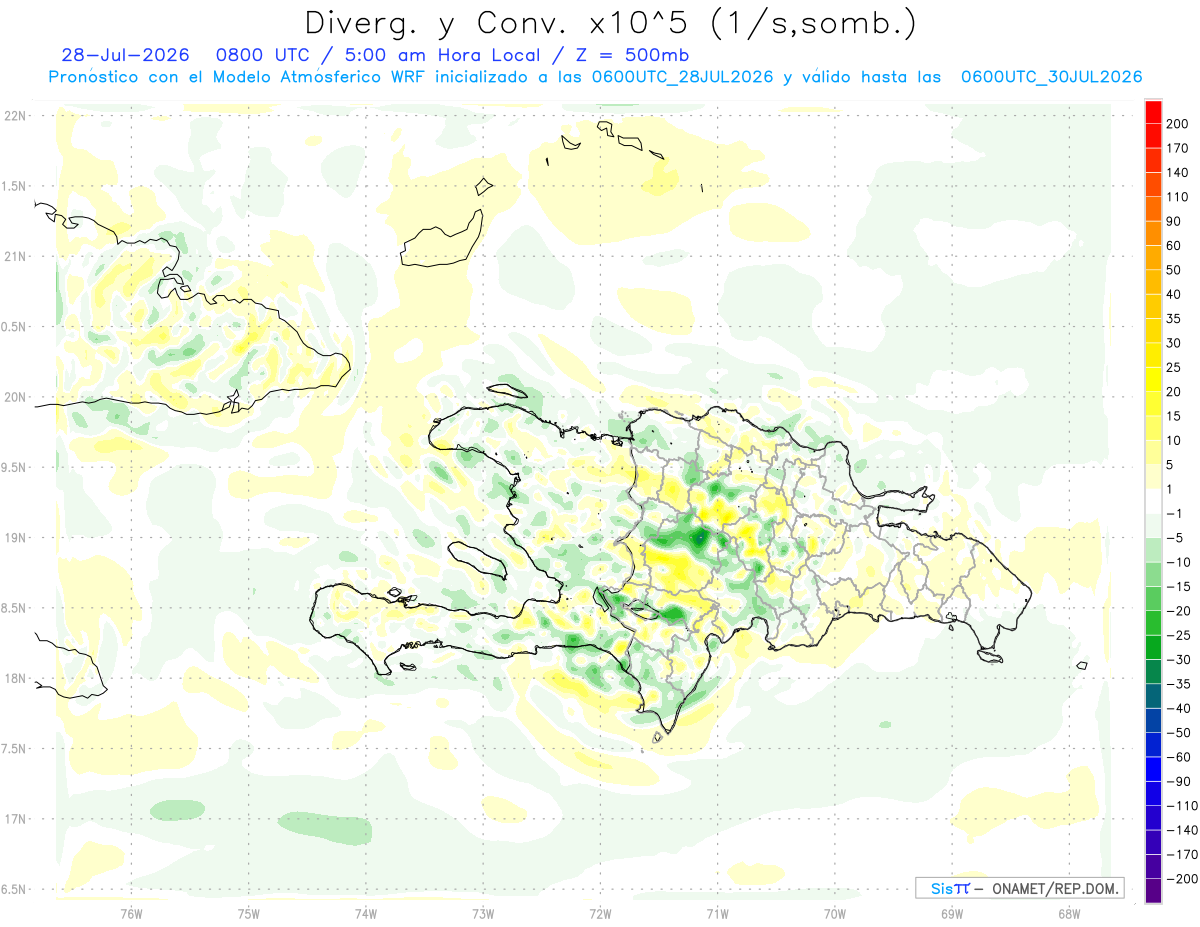This screenshot has height=927, width=1200.
Task: Click the title 'Diverg. y Conv. x10^5 (1/s,somb.)'
Action: click(609, 23)
